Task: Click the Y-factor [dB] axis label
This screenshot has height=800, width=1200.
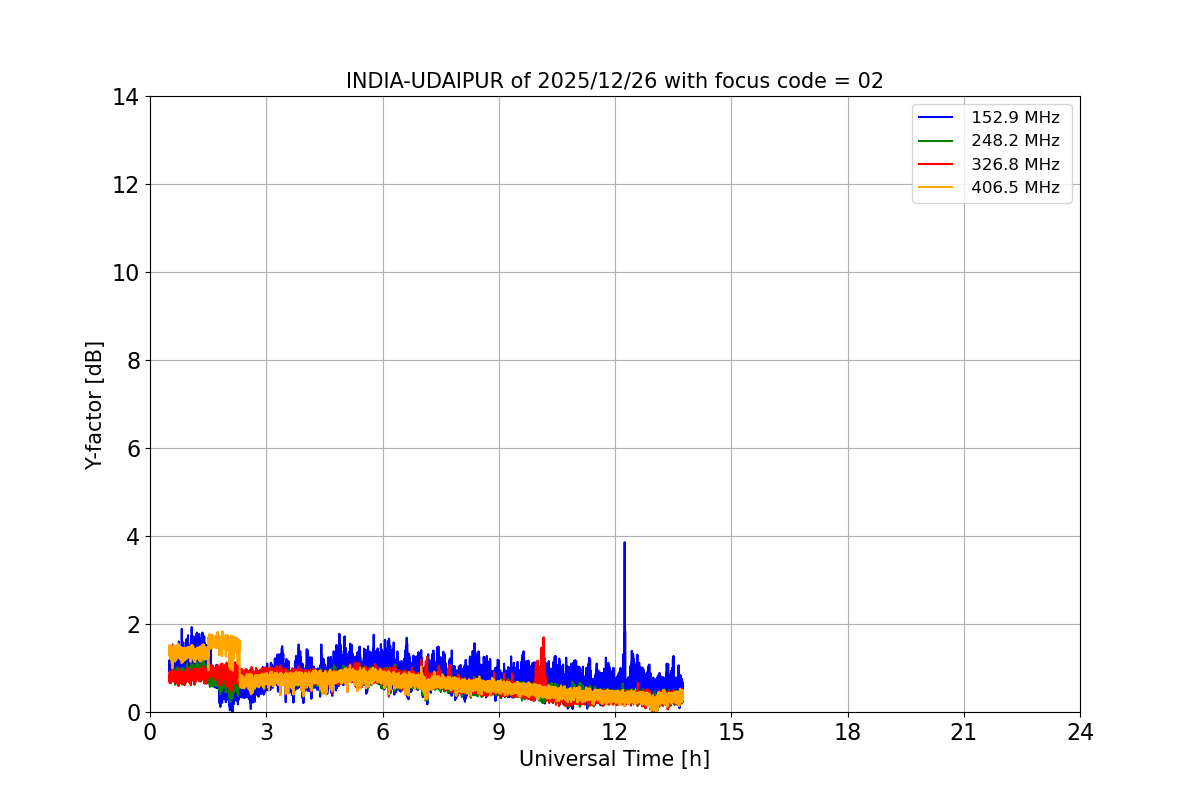Action: click(x=94, y=405)
